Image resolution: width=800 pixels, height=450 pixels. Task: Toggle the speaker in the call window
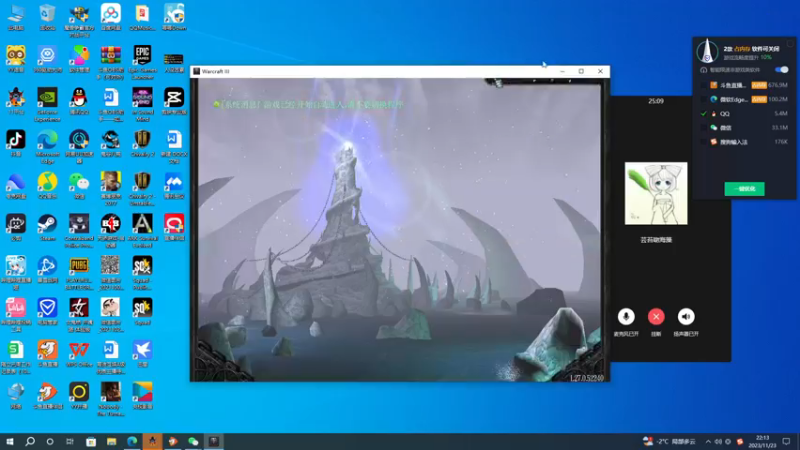[x=686, y=317]
